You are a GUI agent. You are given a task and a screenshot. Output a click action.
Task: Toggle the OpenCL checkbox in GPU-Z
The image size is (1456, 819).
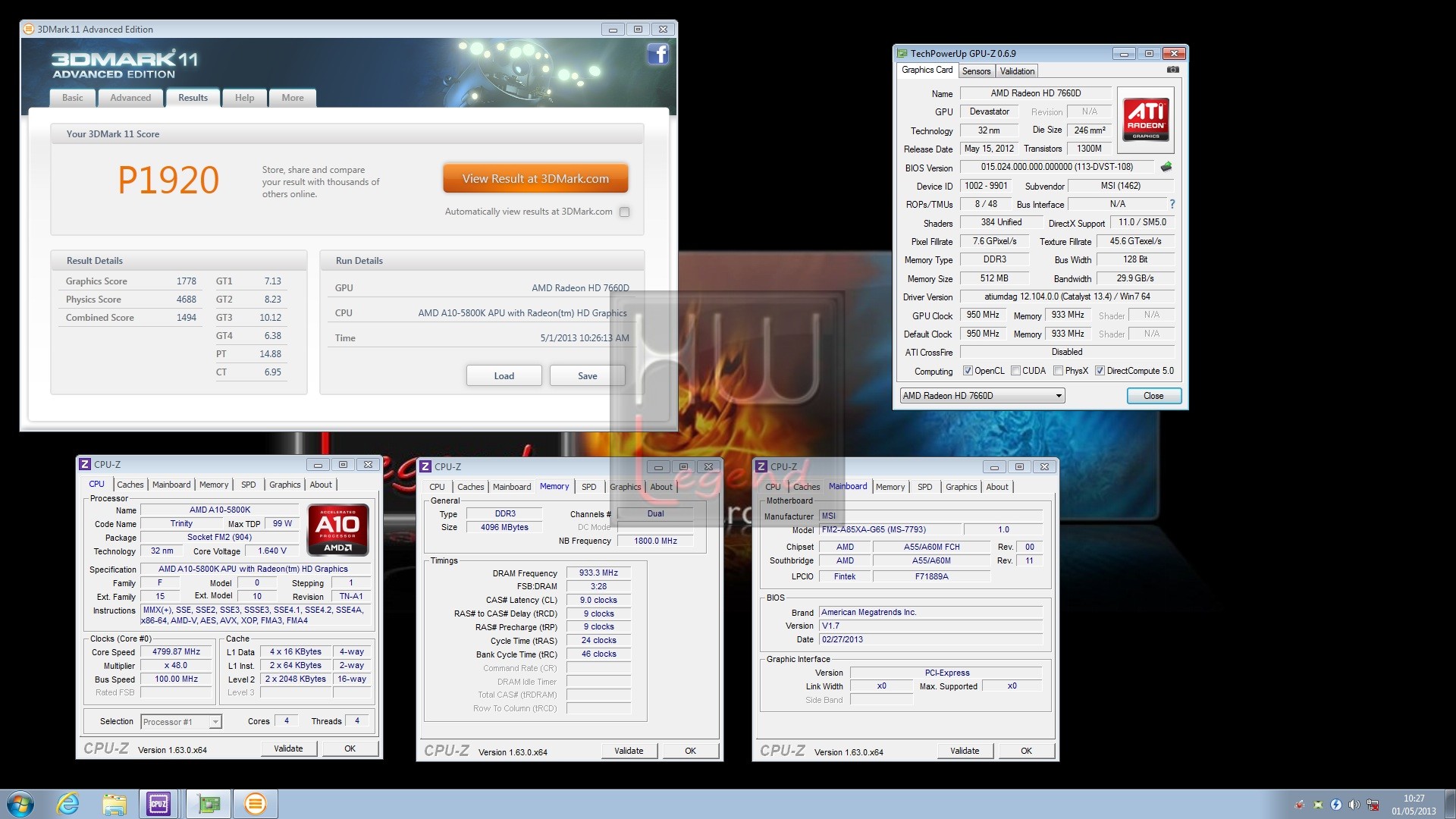[968, 371]
